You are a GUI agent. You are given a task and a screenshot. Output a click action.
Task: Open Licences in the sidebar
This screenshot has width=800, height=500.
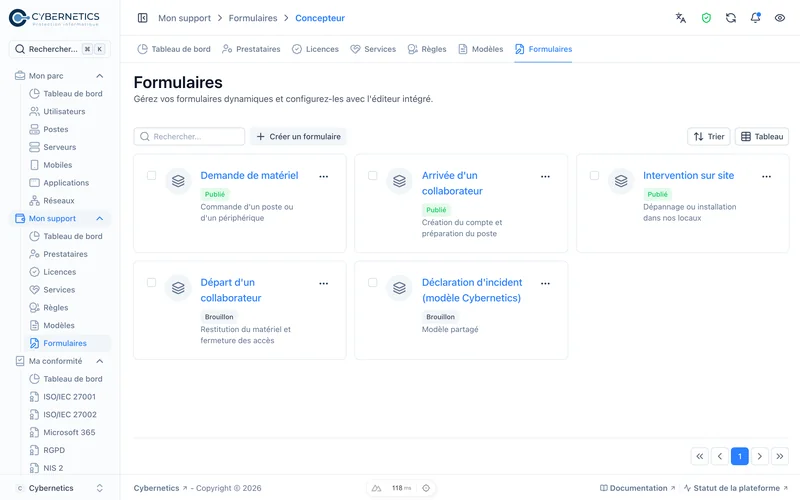pos(60,272)
